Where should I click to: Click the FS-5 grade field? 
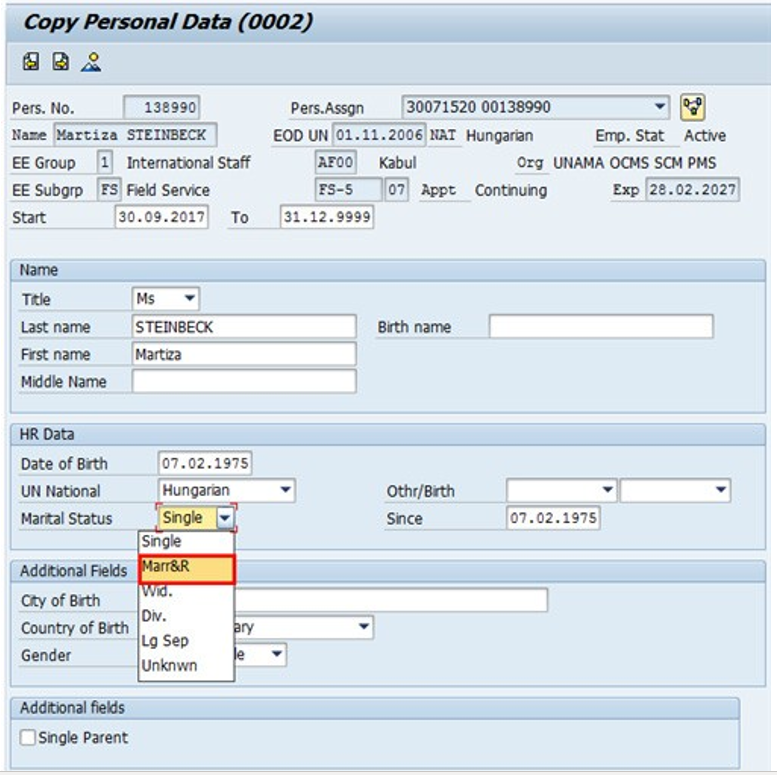(x=348, y=190)
